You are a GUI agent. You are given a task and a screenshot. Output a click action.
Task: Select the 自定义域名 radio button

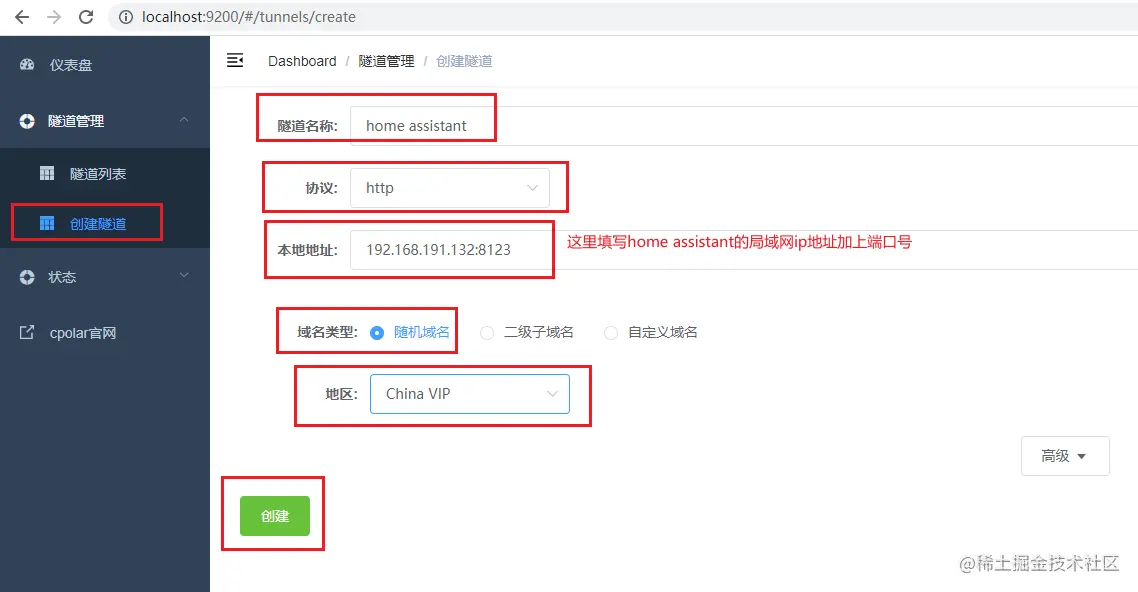tap(611, 332)
